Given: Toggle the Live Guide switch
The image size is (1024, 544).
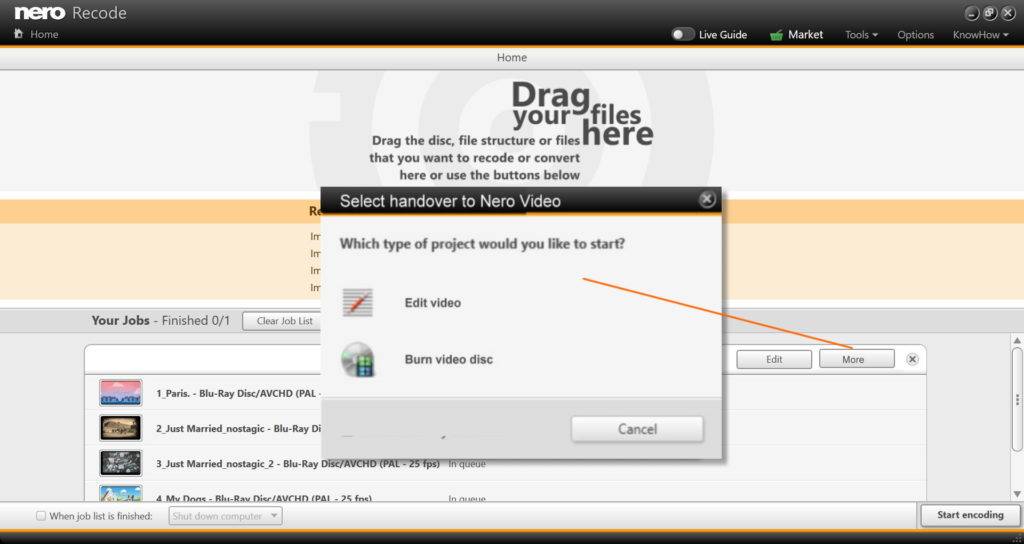Looking at the screenshot, I should tap(683, 34).
